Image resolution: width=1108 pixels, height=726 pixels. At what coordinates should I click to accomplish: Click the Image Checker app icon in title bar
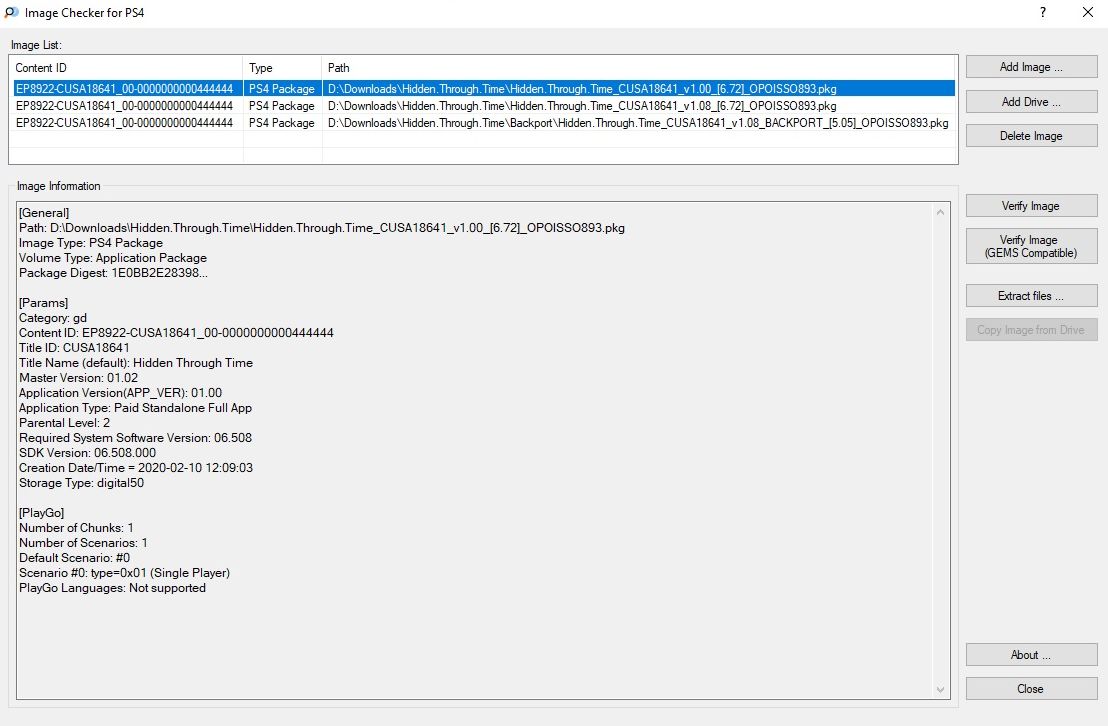click(11, 12)
